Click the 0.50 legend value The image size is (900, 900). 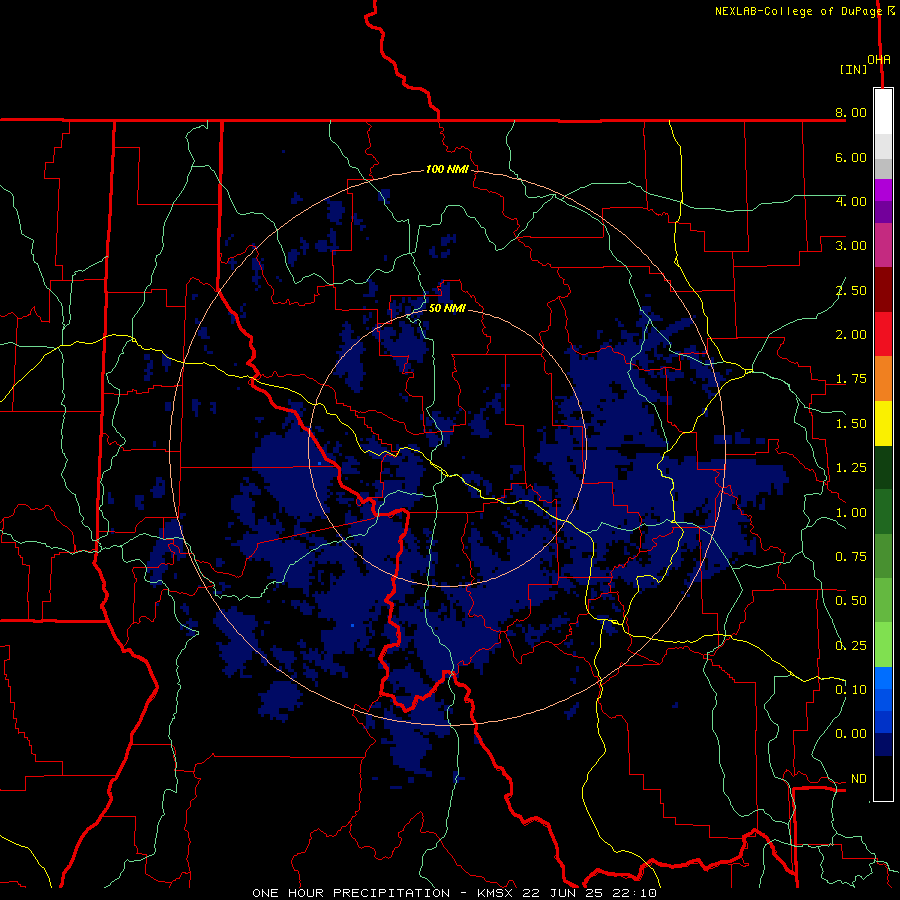(x=851, y=601)
